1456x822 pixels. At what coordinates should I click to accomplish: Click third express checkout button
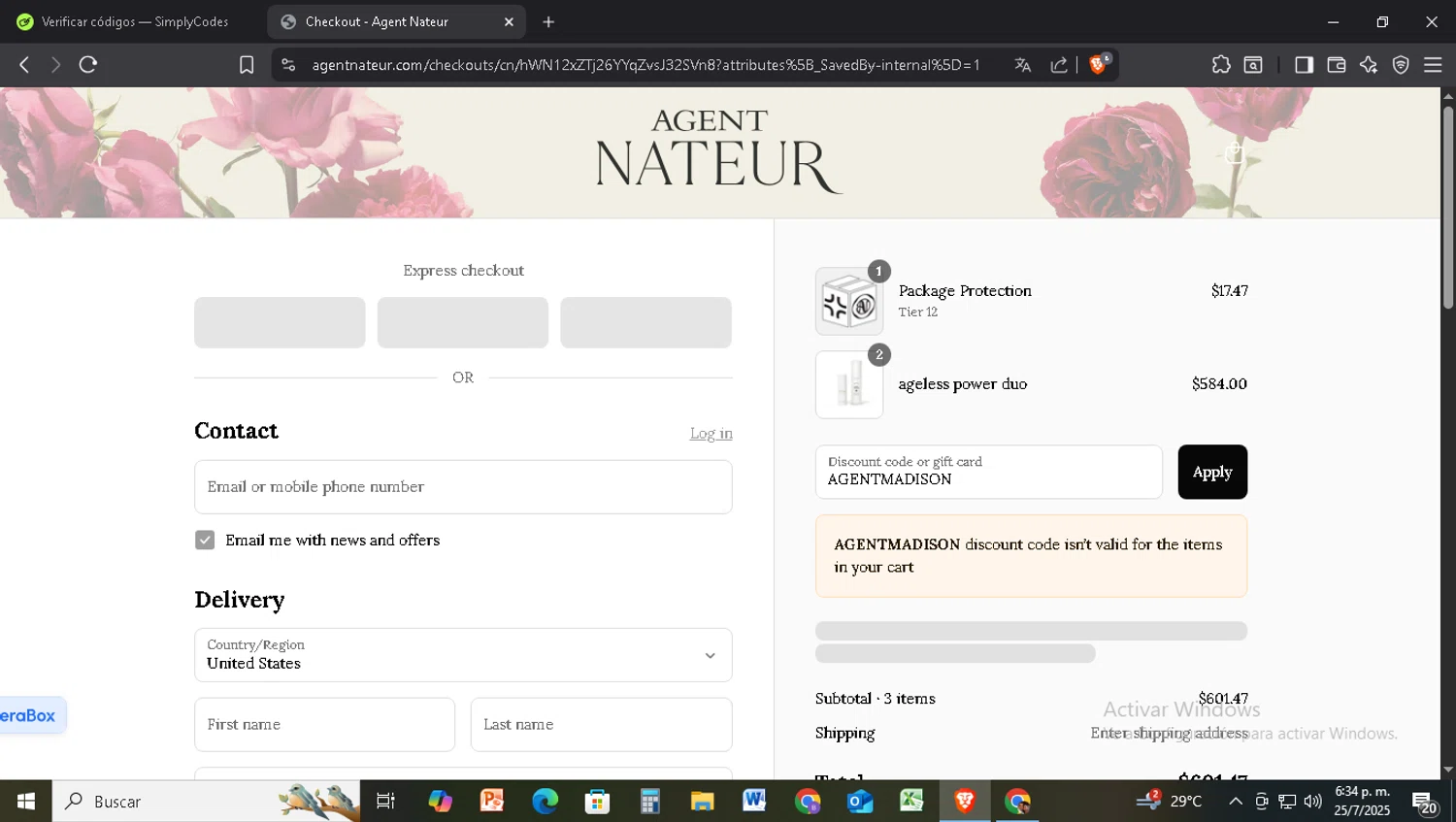pyautogui.click(x=645, y=322)
